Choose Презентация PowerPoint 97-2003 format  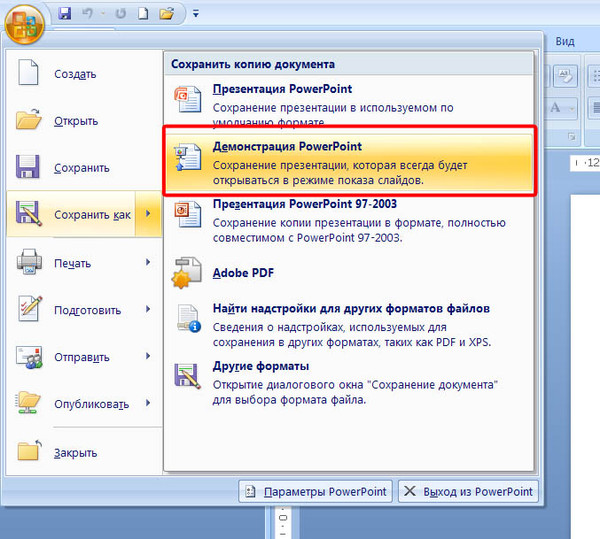click(349, 220)
